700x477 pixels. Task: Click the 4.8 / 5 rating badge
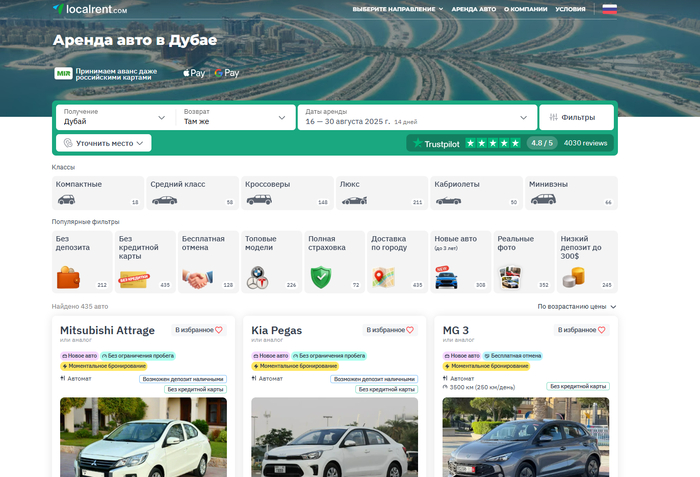point(542,143)
